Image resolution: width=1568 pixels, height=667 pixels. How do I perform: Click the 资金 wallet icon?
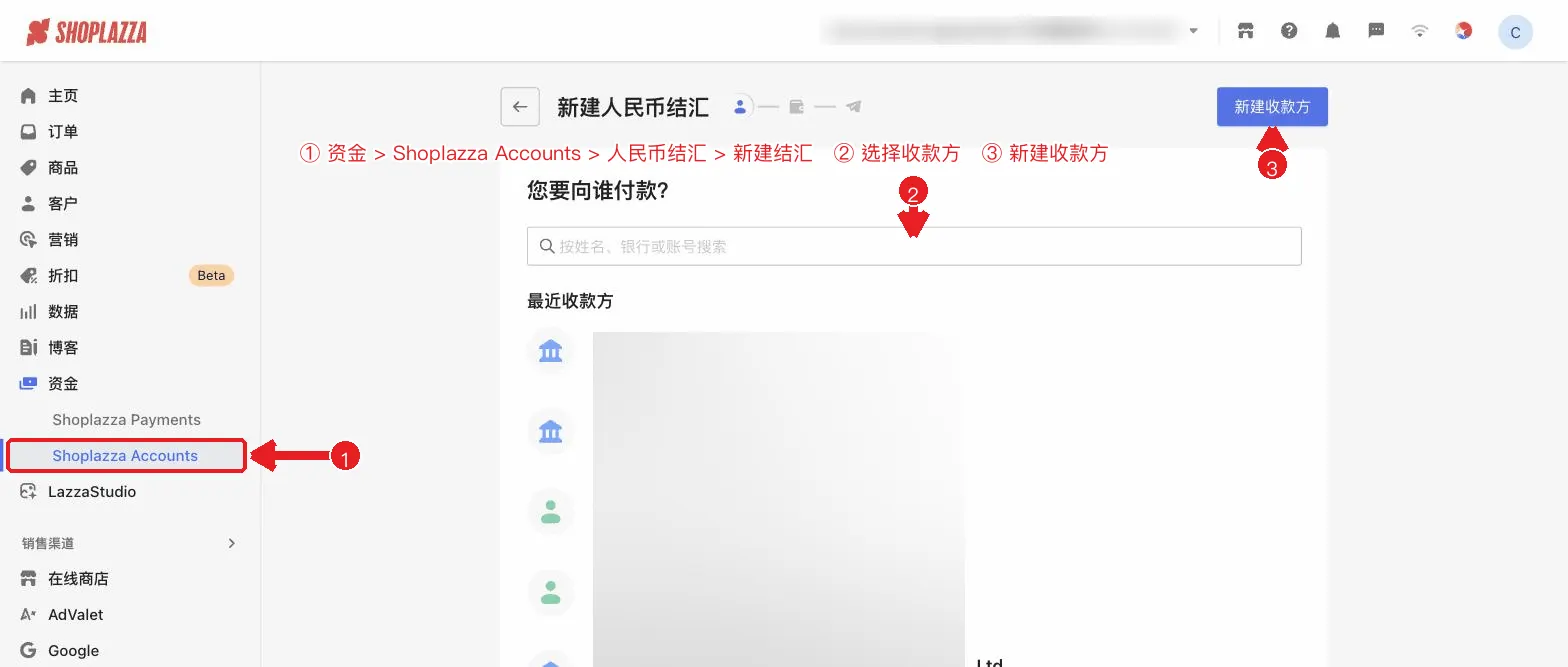tap(28, 384)
